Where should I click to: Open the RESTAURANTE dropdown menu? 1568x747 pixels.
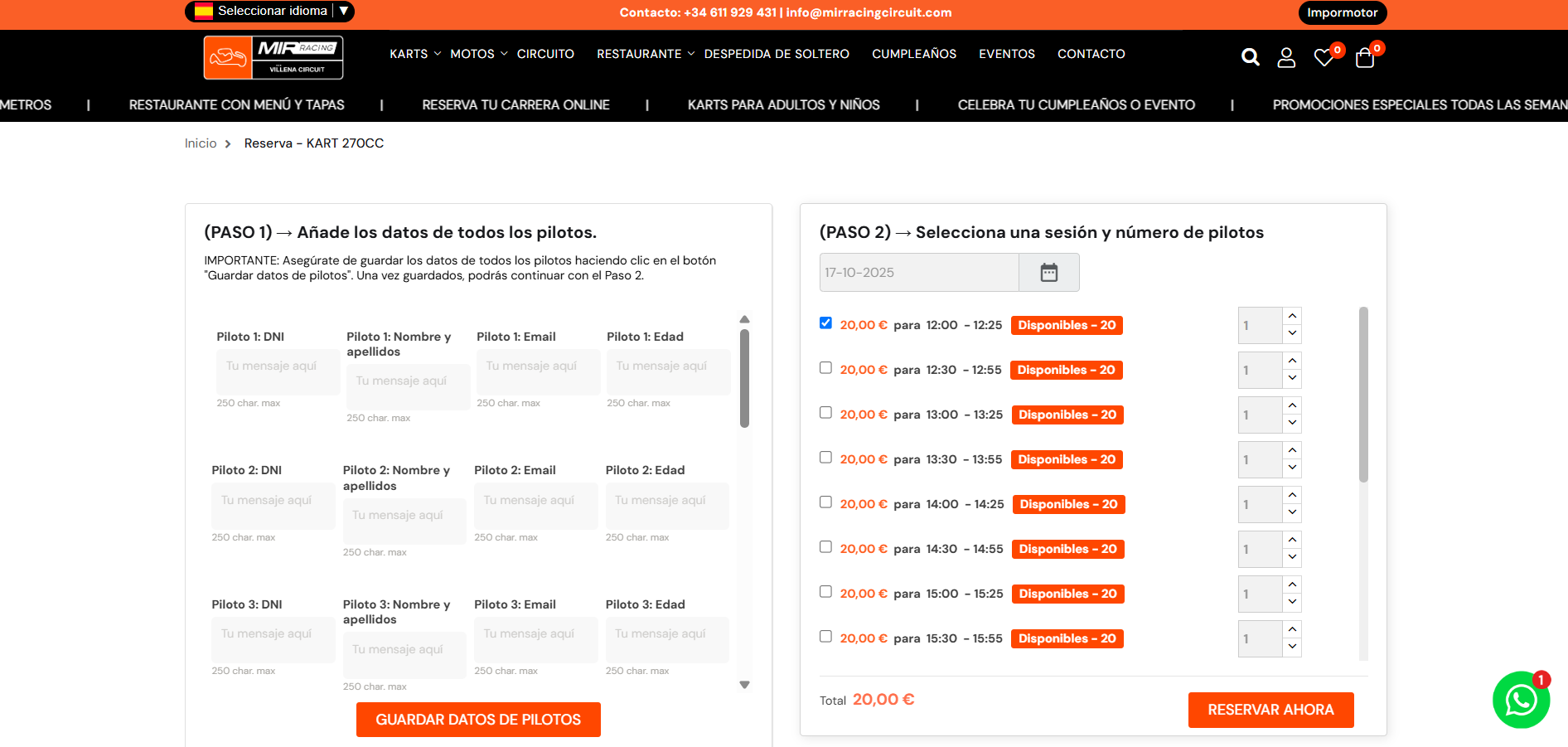646,54
